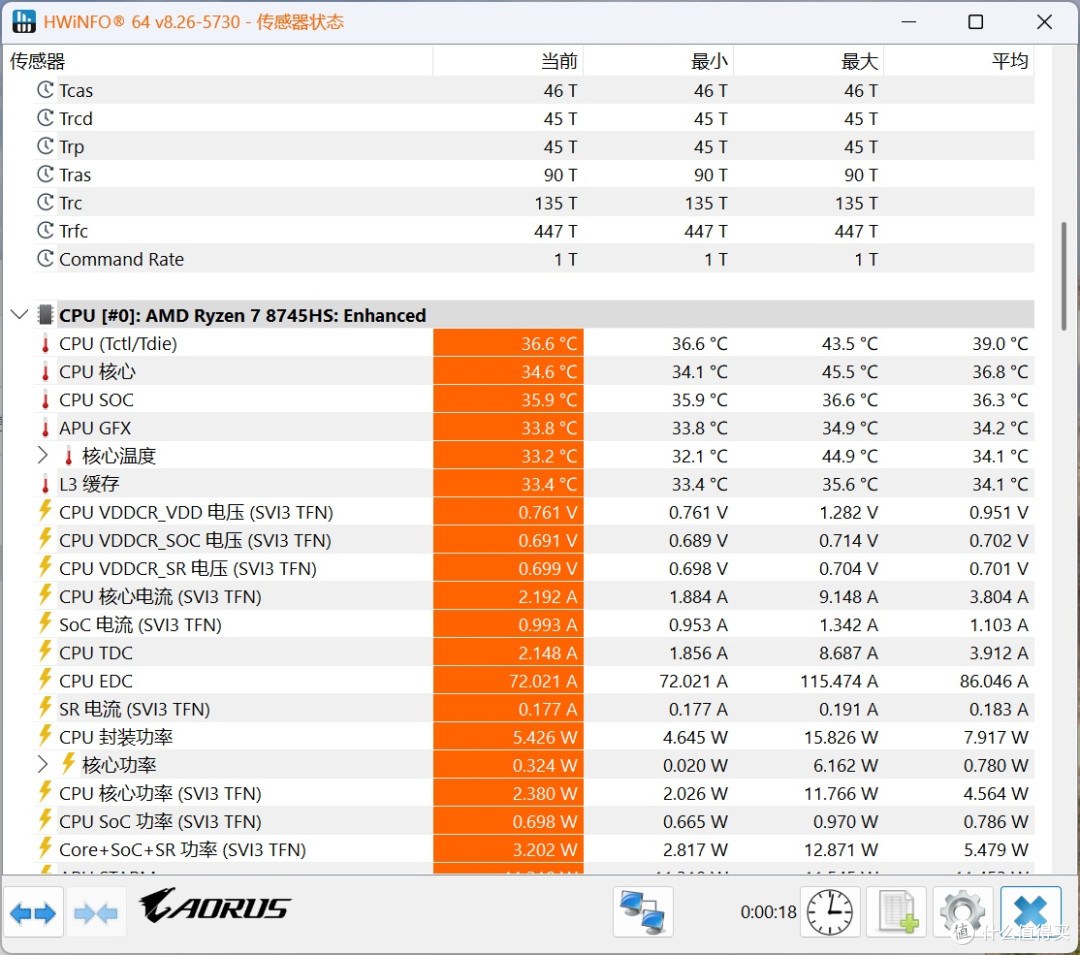
Task: Click the 72.021 A current value cell
Action: [508, 681]
